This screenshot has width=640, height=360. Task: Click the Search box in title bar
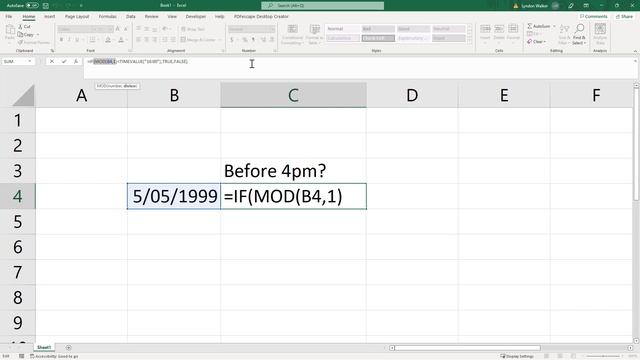pos(322,6)
